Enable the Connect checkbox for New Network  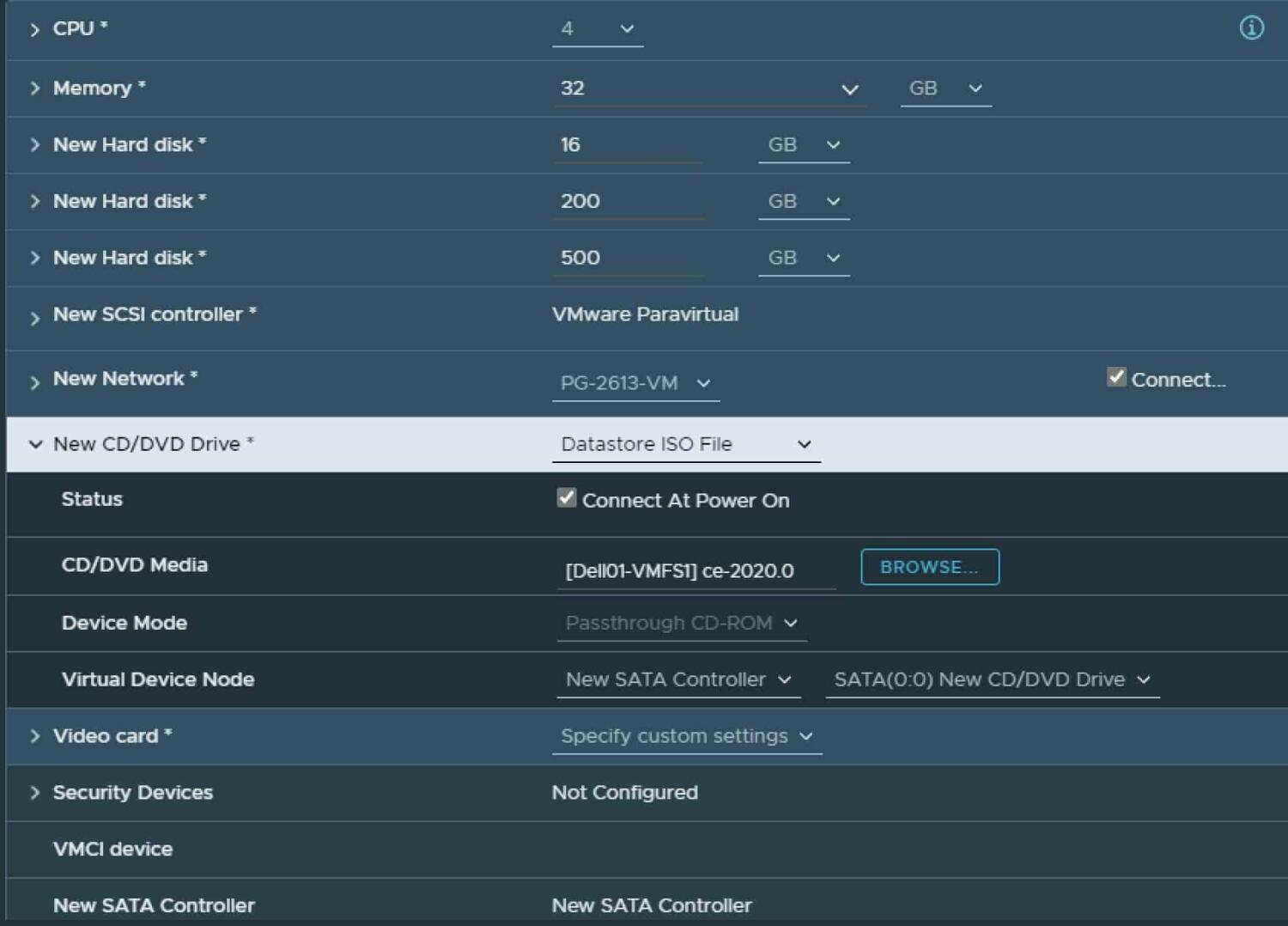tap(1116, 376)
